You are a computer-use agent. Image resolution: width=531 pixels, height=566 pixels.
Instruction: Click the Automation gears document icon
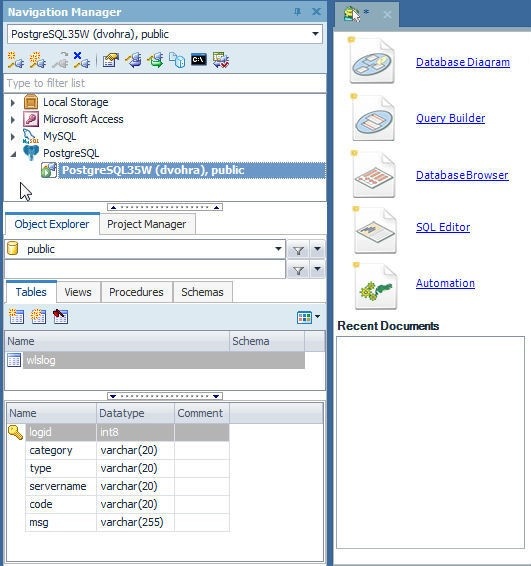click(375, 287)
